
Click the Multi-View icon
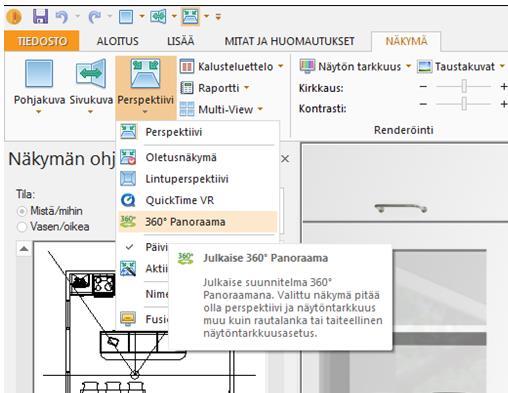pos(187,109)
